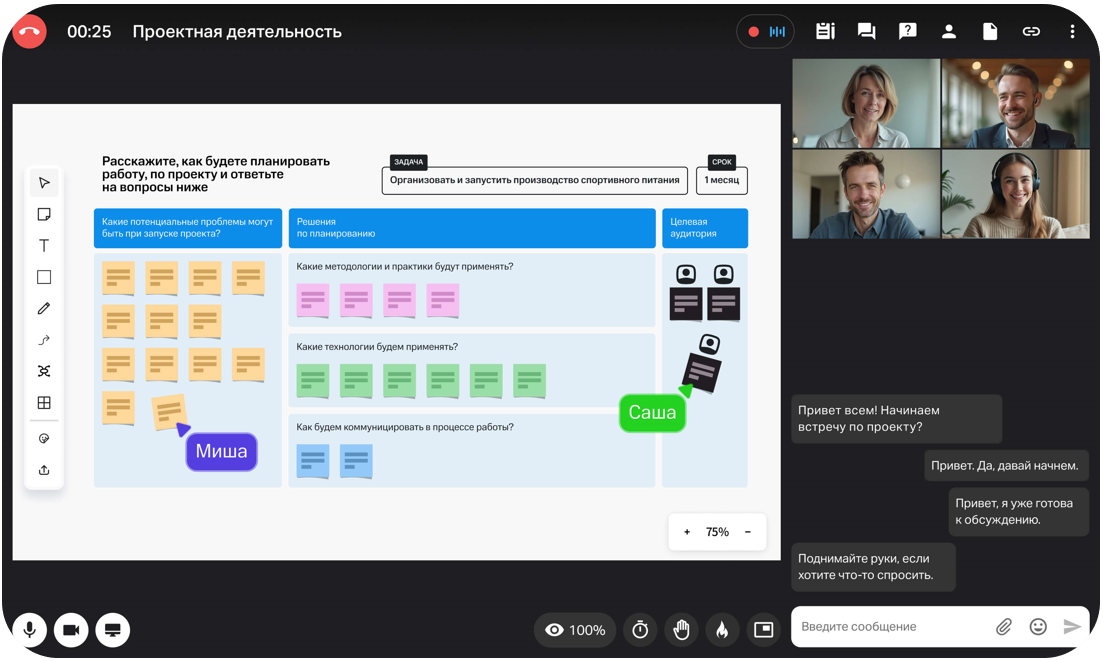
Task: Raise hand using the hand icon
Action: tap(682, 630)
